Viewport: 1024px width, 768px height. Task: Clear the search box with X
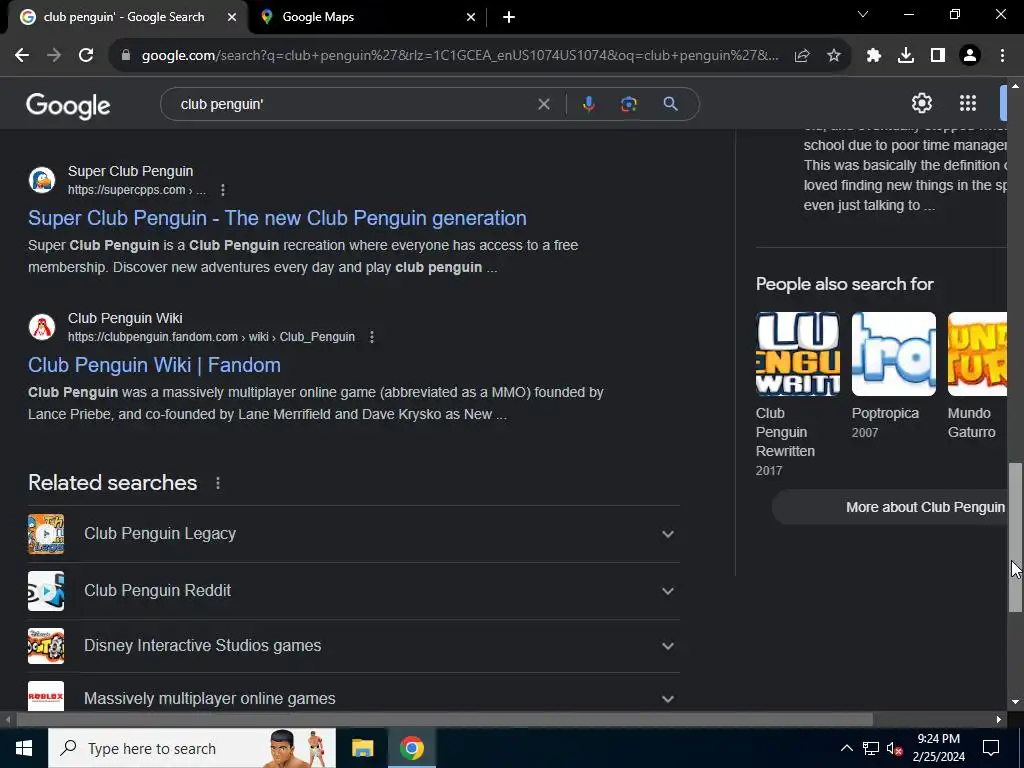tap(543, 104)
